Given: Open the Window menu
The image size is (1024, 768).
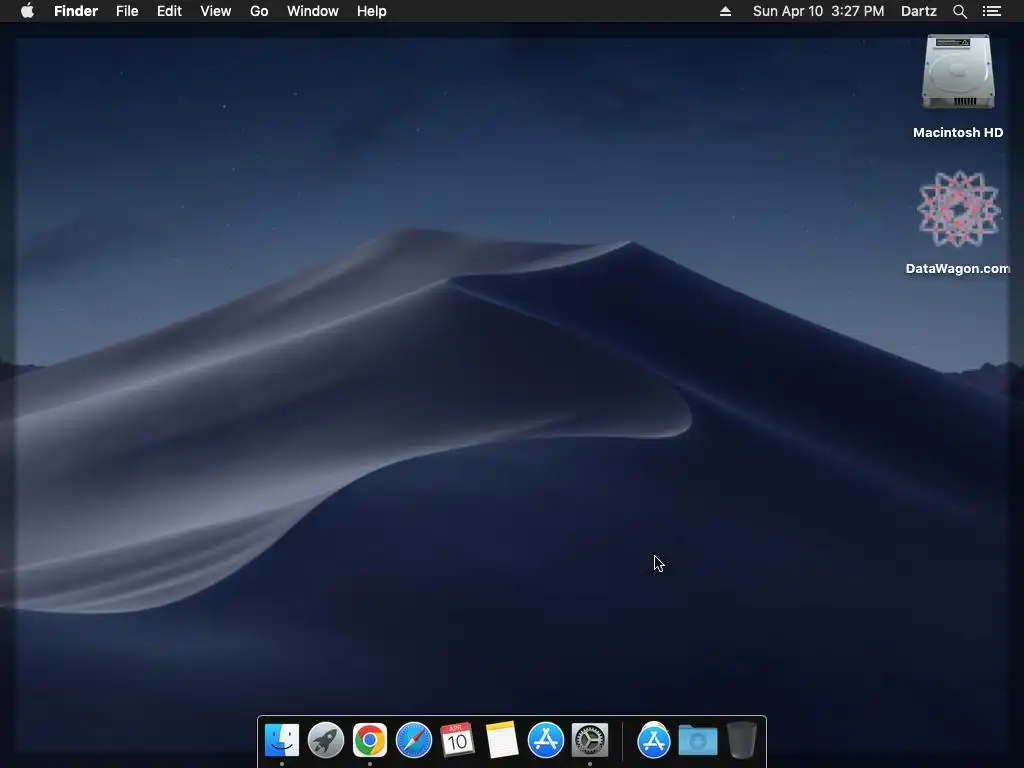Looking at the screenshot, I should coord(313,11).
